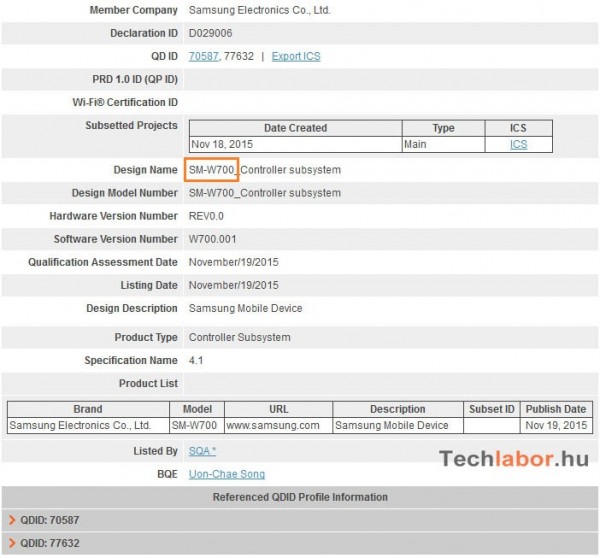Click the QD ID value 77632
This screenshot has height=558, width=600.
tap(238, 56)
